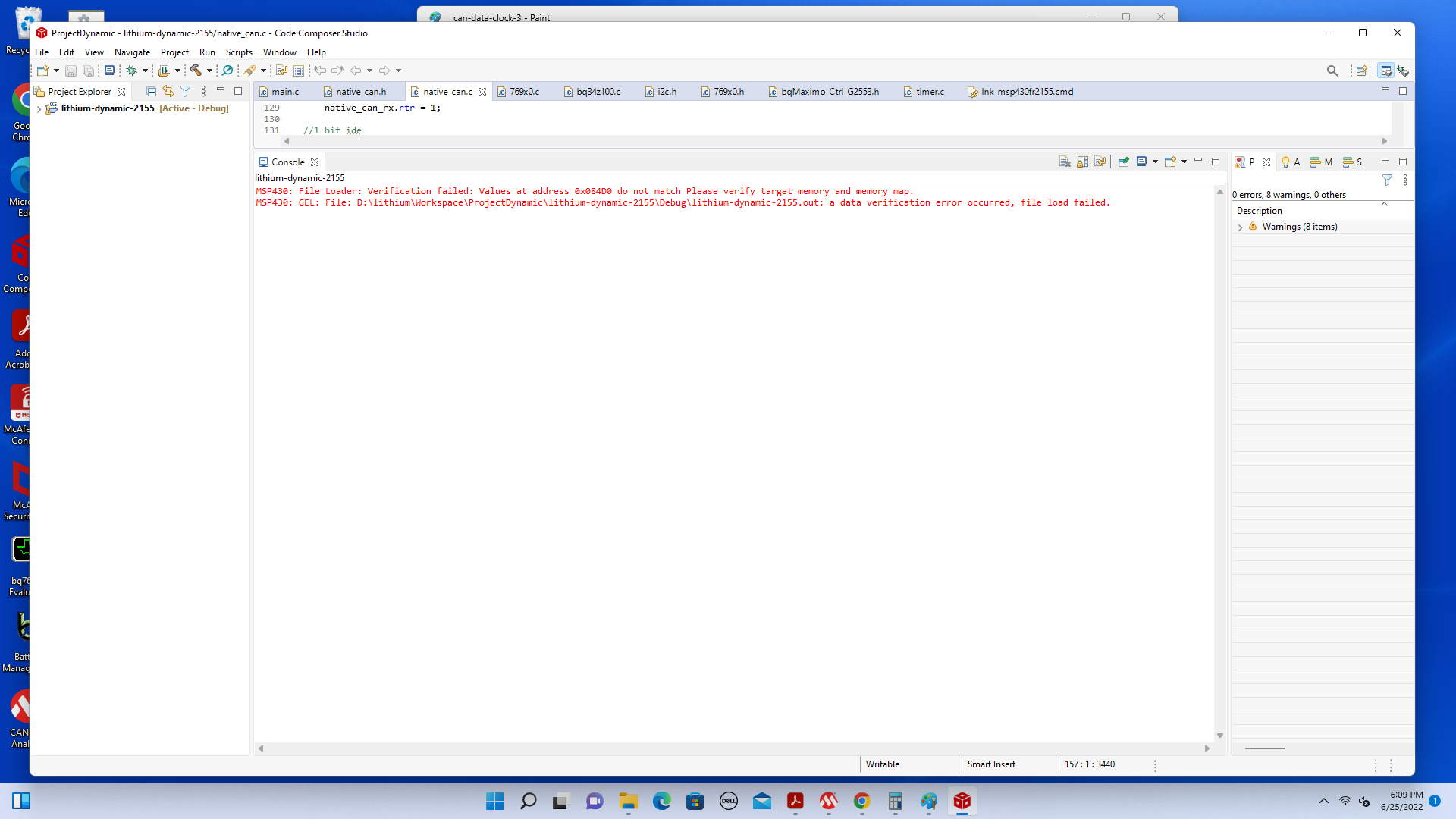The width and height of the screenshot is (1456, 819).
Task: Open the Debug icon dropdown arrow
Action: tap(145, 71)
